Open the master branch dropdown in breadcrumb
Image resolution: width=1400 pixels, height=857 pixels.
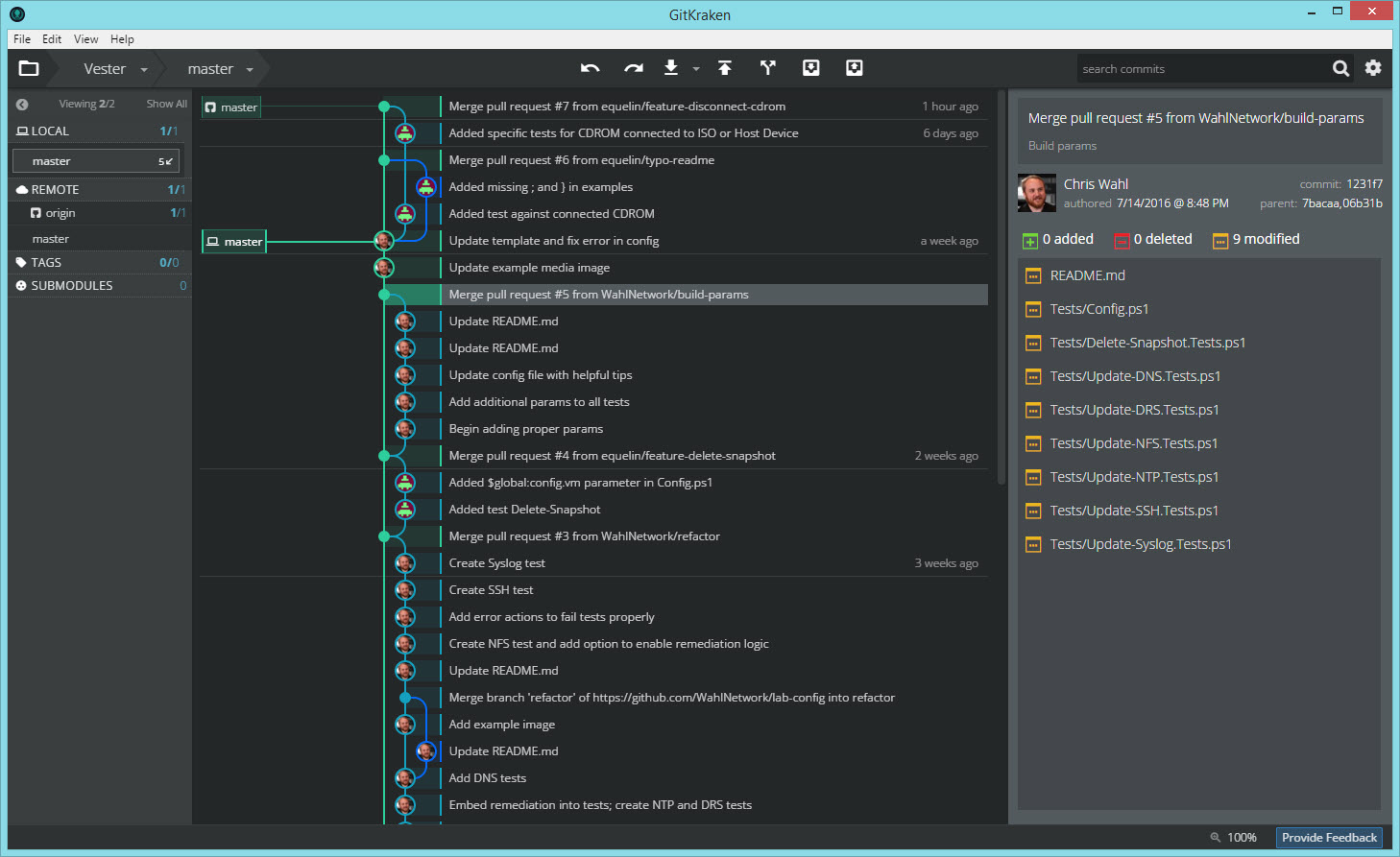249,68
